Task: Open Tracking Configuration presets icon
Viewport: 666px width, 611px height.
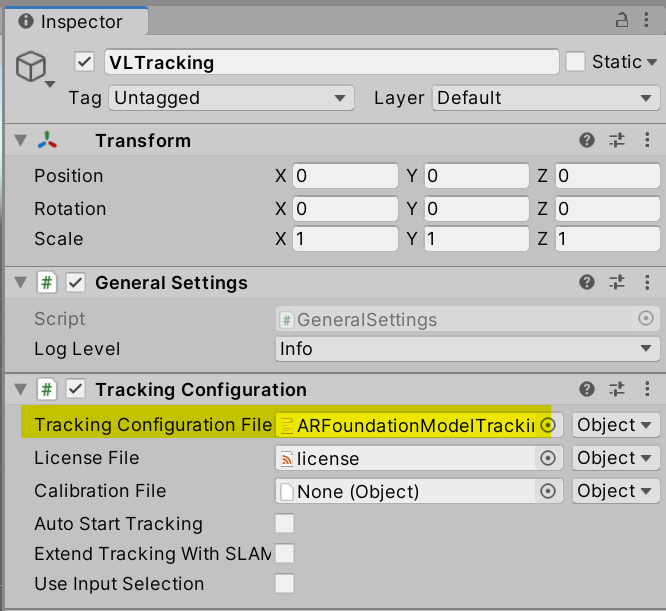Action: 617,389
